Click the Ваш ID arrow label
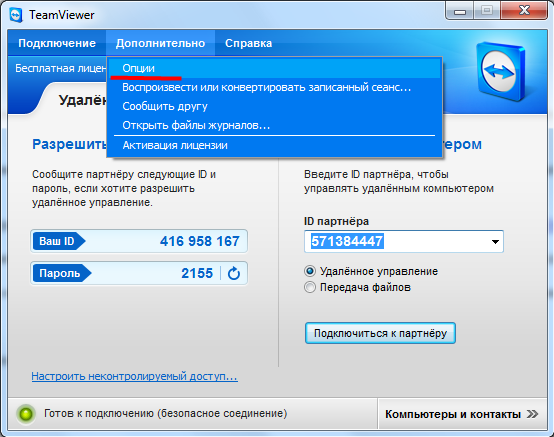Screen dimensions: 554x437 pos(59,241)
